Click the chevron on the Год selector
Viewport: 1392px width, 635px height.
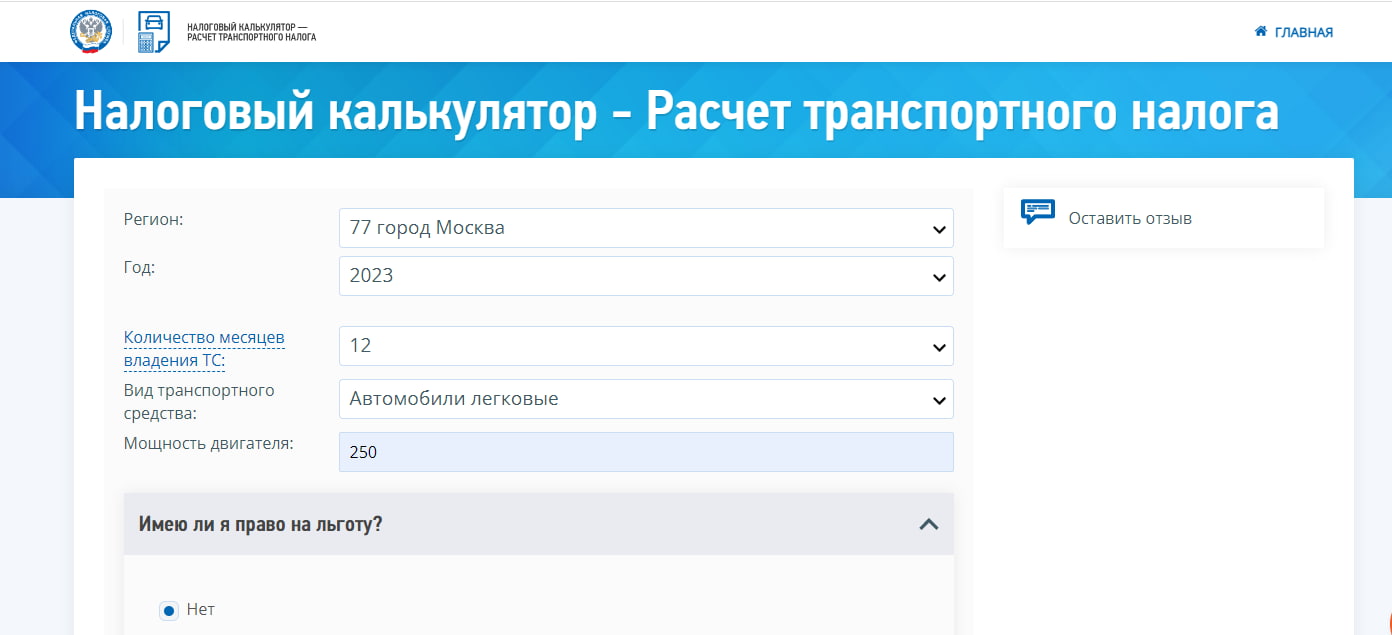938,276
